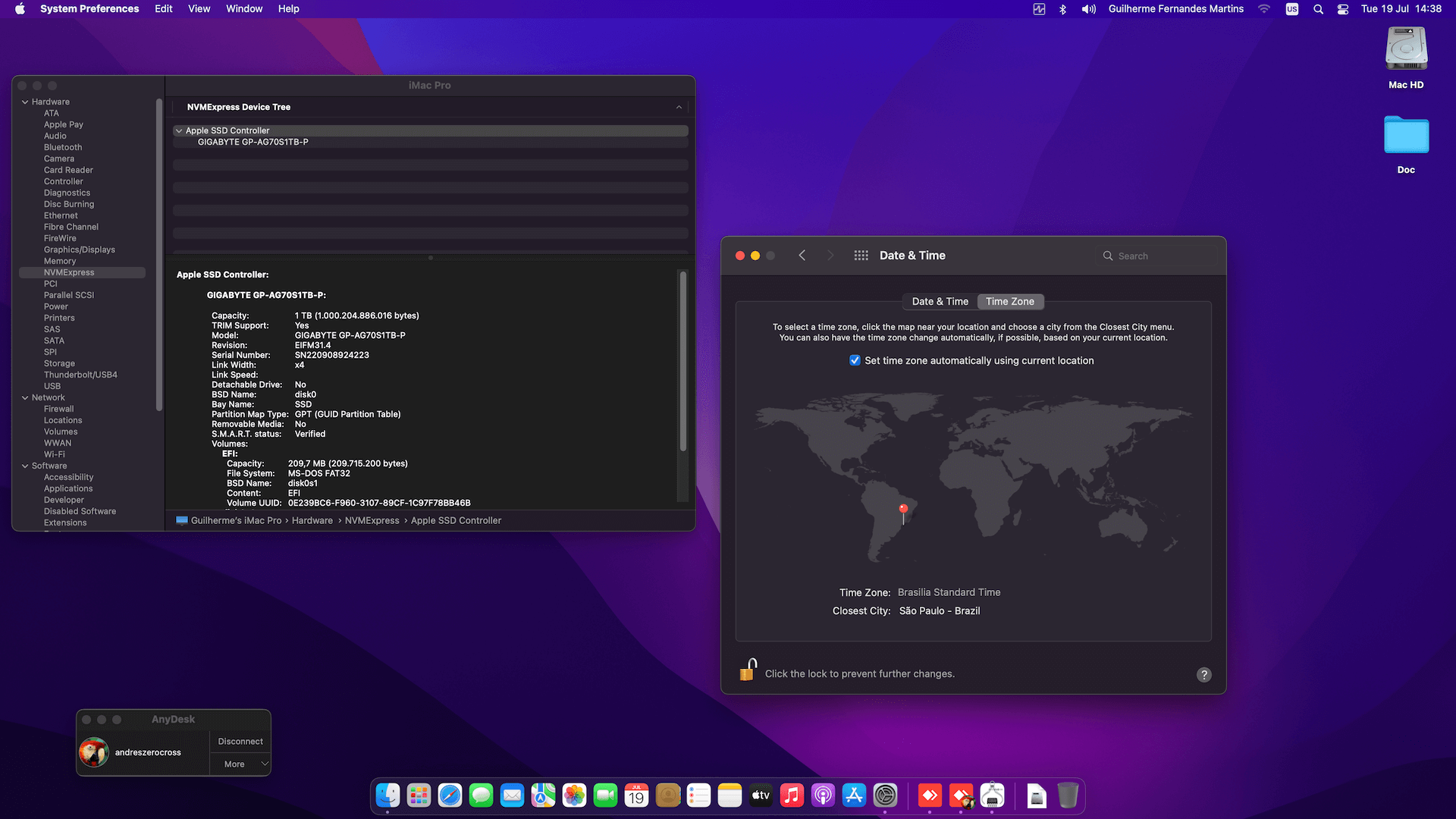Open Calendar app in the Dock
This screenshot has height=819, width=1456.
pos(636,795)
